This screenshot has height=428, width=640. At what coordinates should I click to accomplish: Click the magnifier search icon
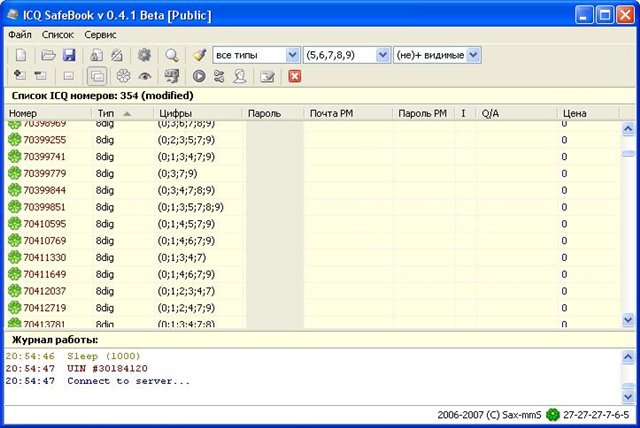[172, 55]
